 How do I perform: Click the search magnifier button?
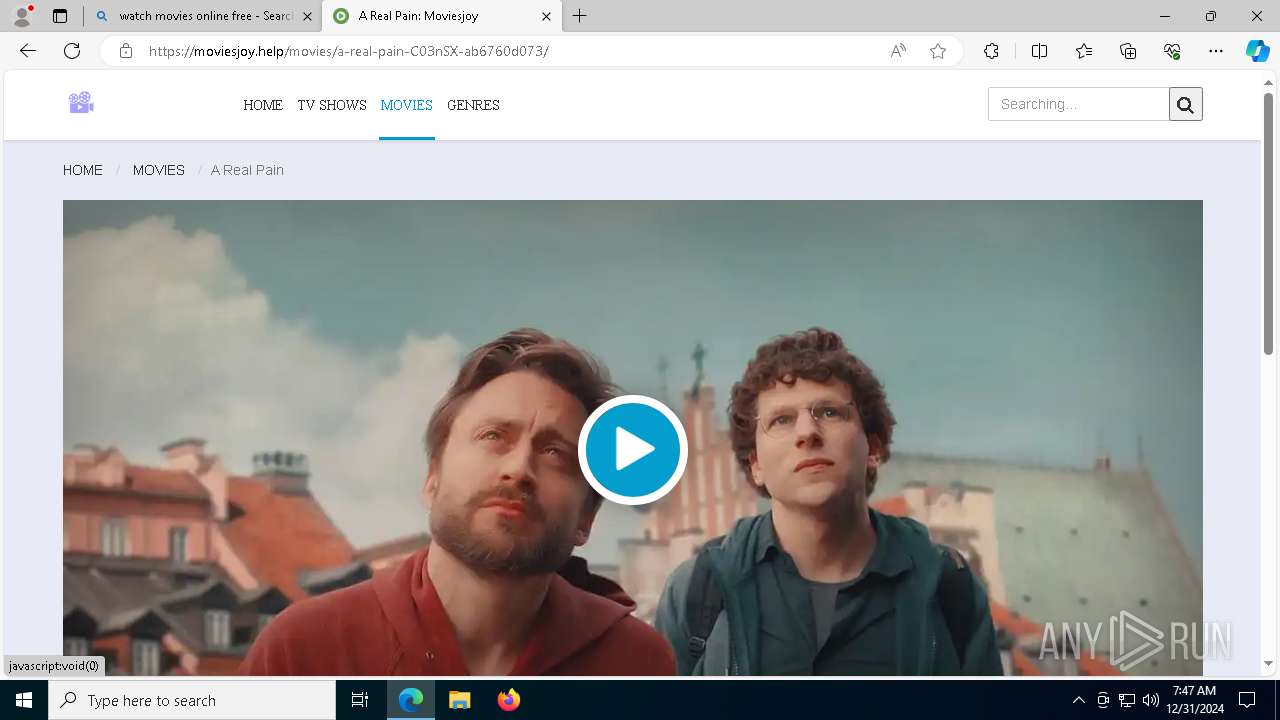1185,104
